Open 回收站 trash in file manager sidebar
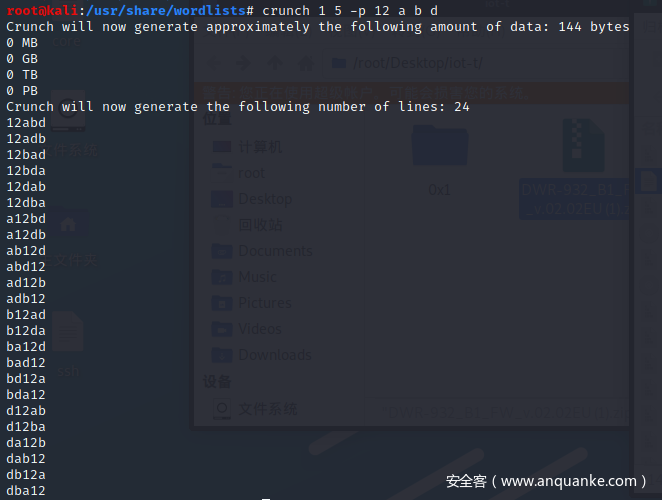 pos(247,225)
